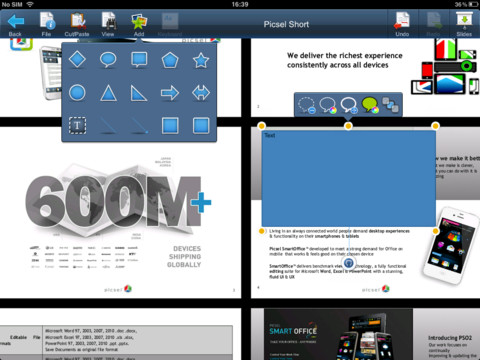Select the 600M+ devices slide
This screenshot has width=480, height=360.
tap(120, 212)
